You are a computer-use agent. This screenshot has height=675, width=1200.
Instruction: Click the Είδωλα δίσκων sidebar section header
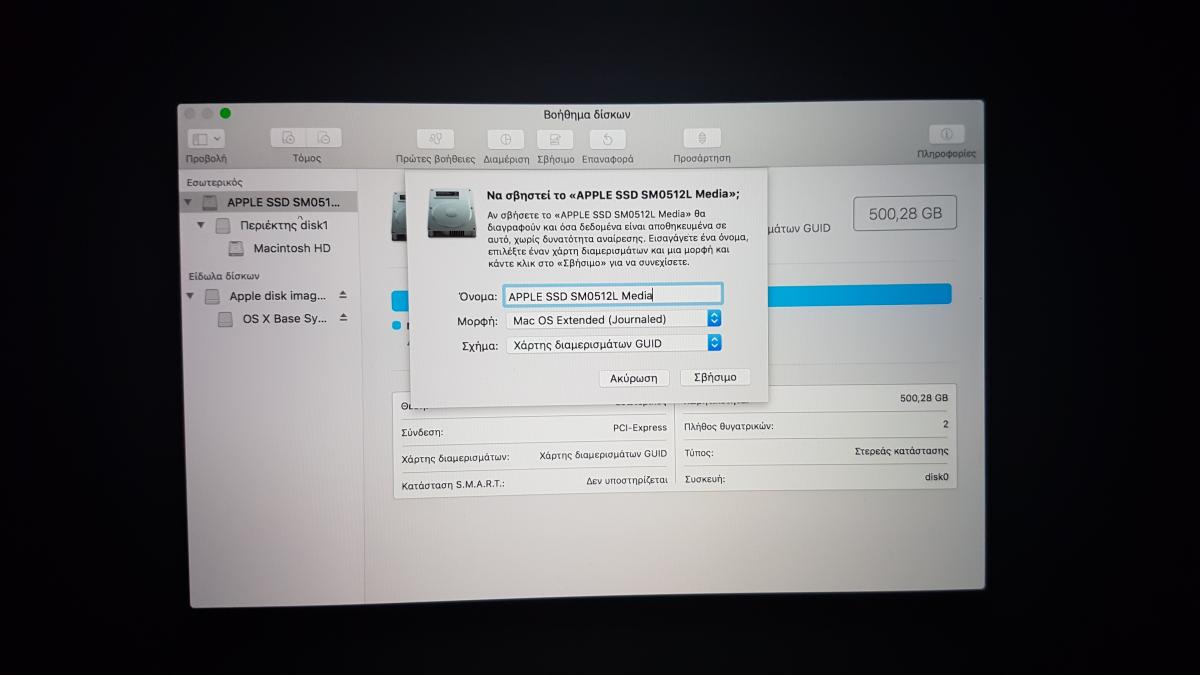coord(224,275)
